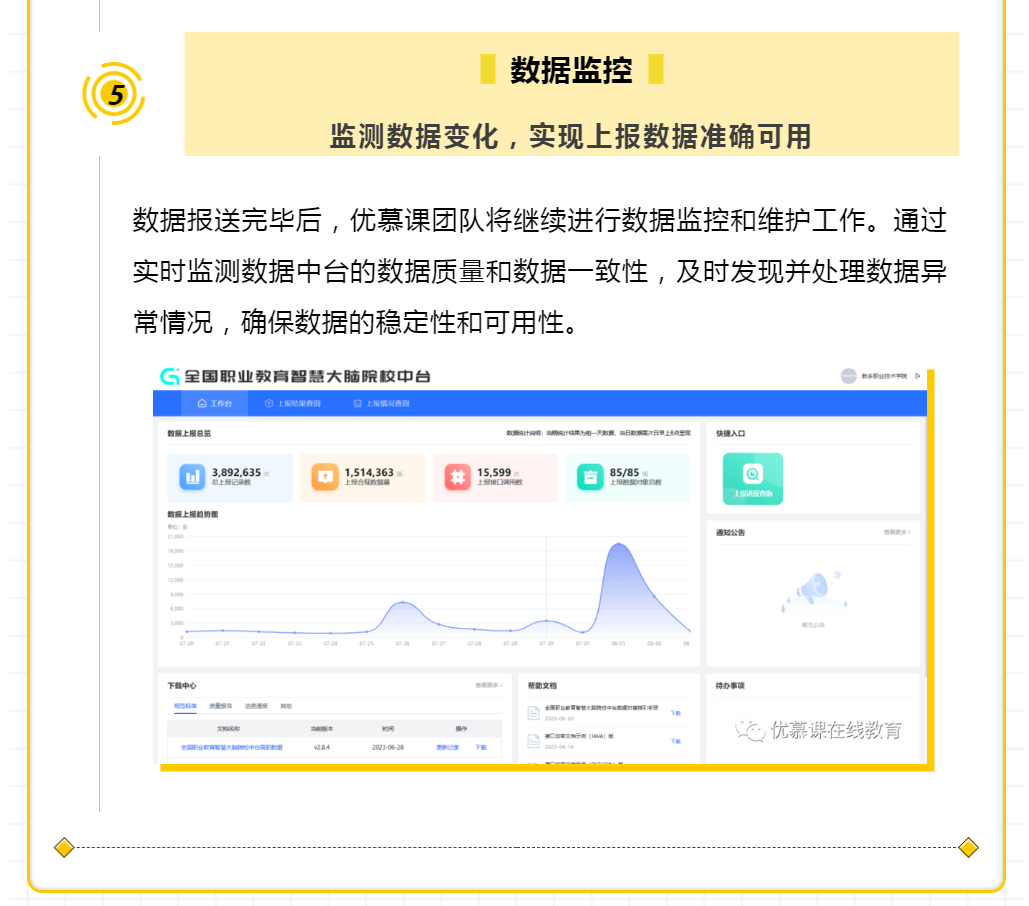1029x906 pixels.
Task: Select the 质量报告 tab in 下载中心
Action: 219,706
